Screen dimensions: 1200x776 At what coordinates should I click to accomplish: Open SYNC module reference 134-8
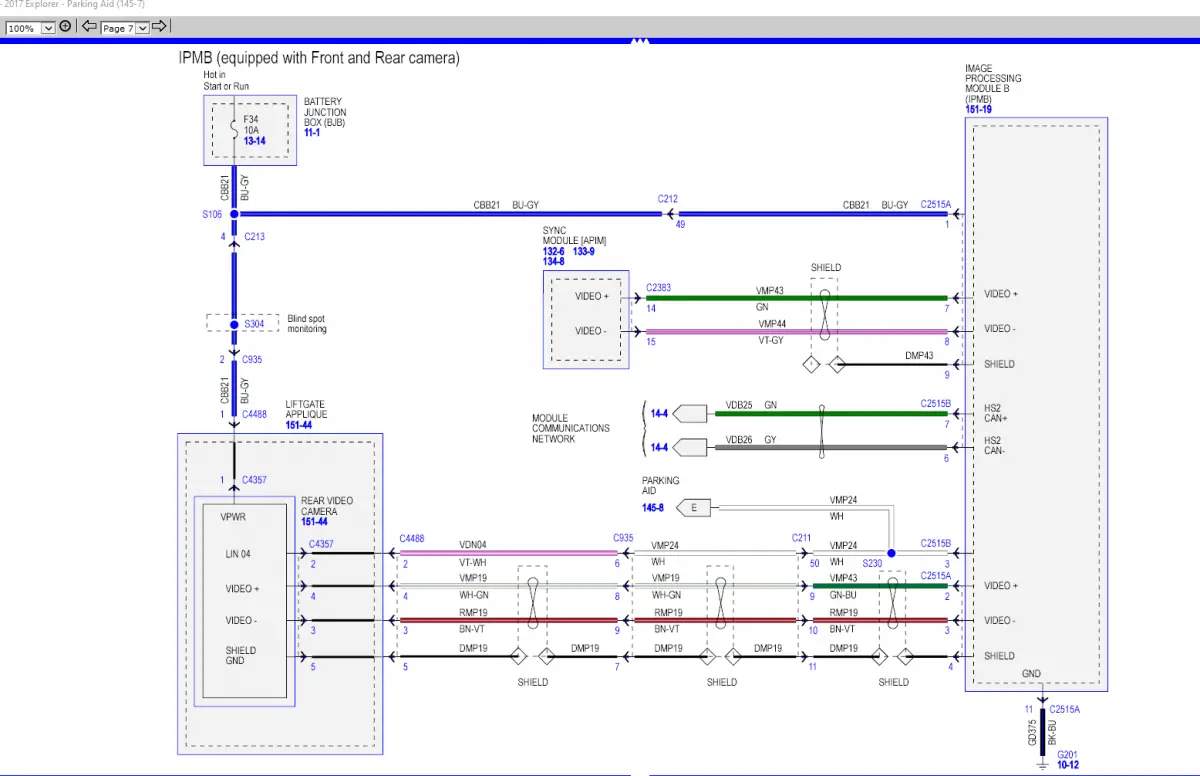click(554, 261)
